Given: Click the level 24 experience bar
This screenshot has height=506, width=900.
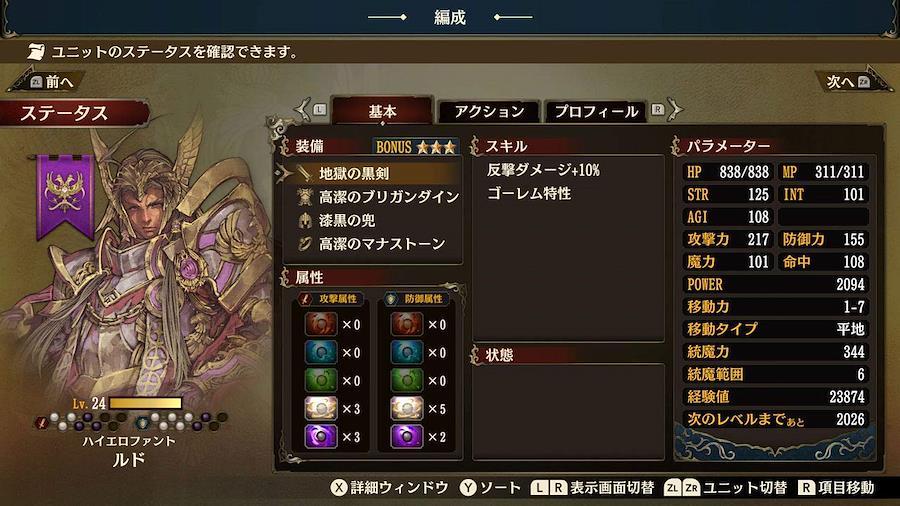Looking at the screenshot, I should [x=146, y=403].
